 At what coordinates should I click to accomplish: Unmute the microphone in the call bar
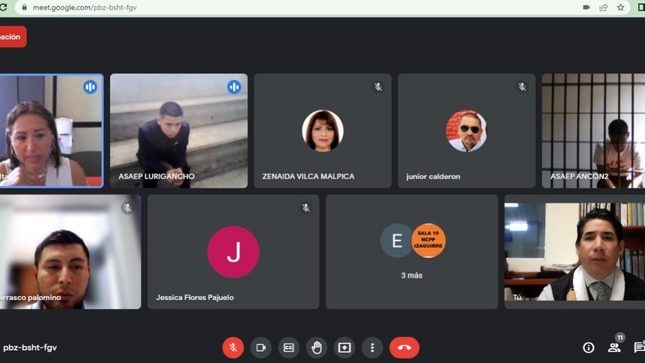[x=233, y=348]
